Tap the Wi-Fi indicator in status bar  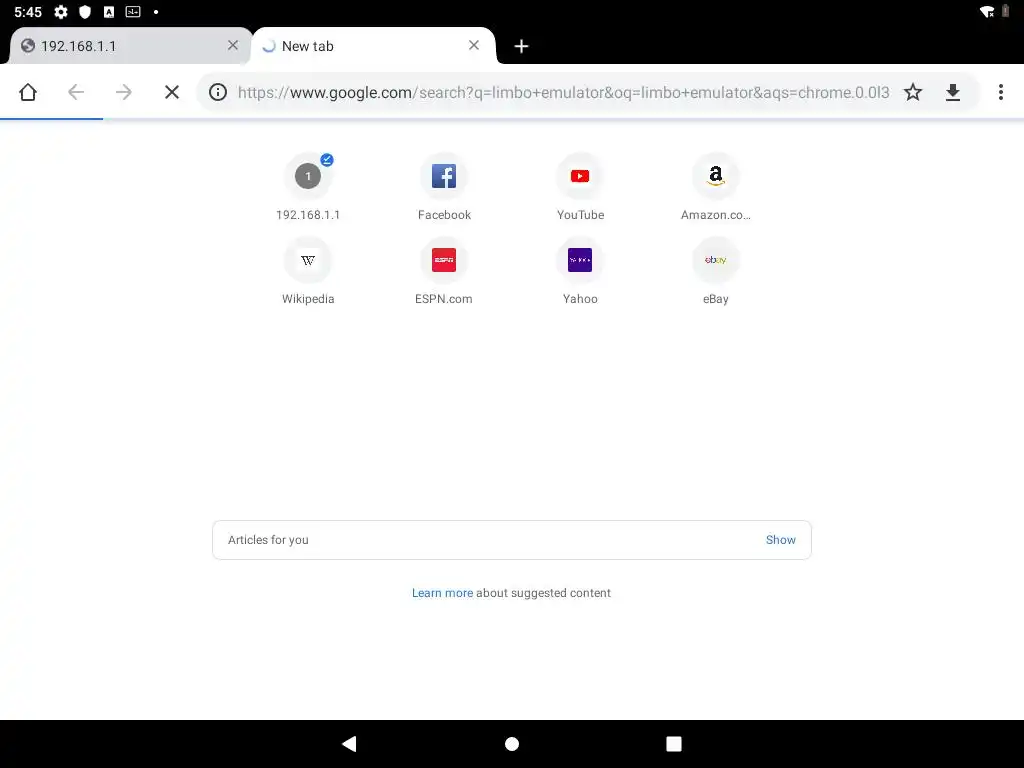click(x=987, y=12)
